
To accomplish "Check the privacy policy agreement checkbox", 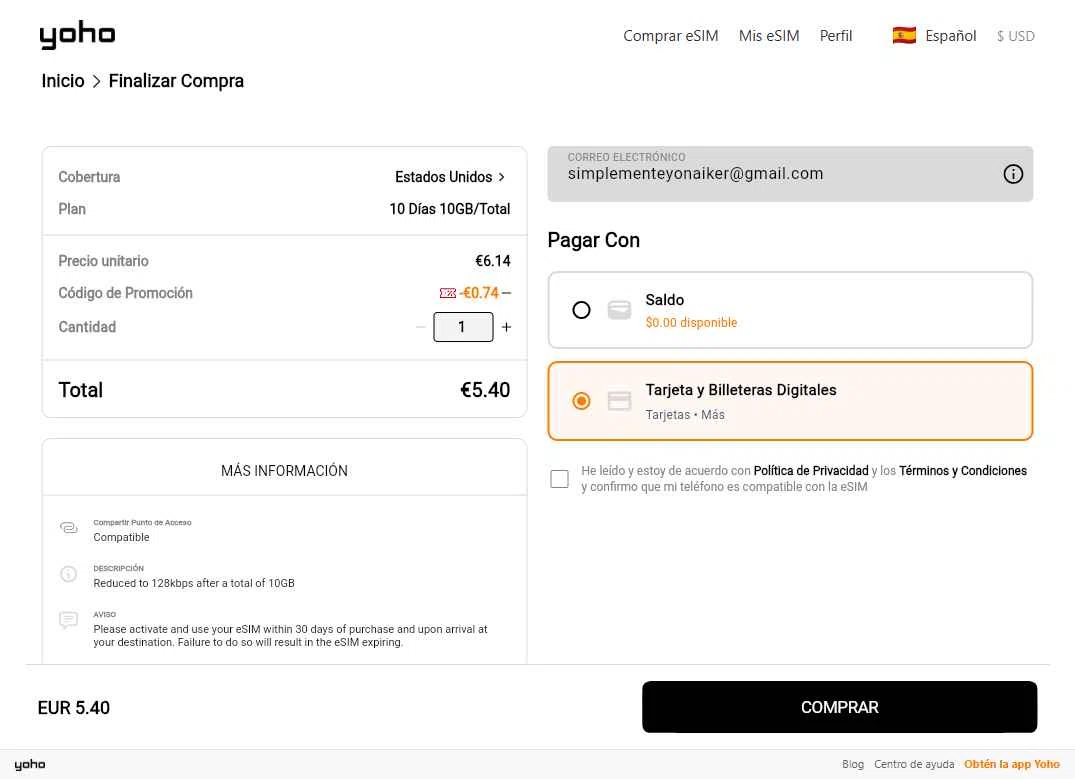I will pos(559,479).
